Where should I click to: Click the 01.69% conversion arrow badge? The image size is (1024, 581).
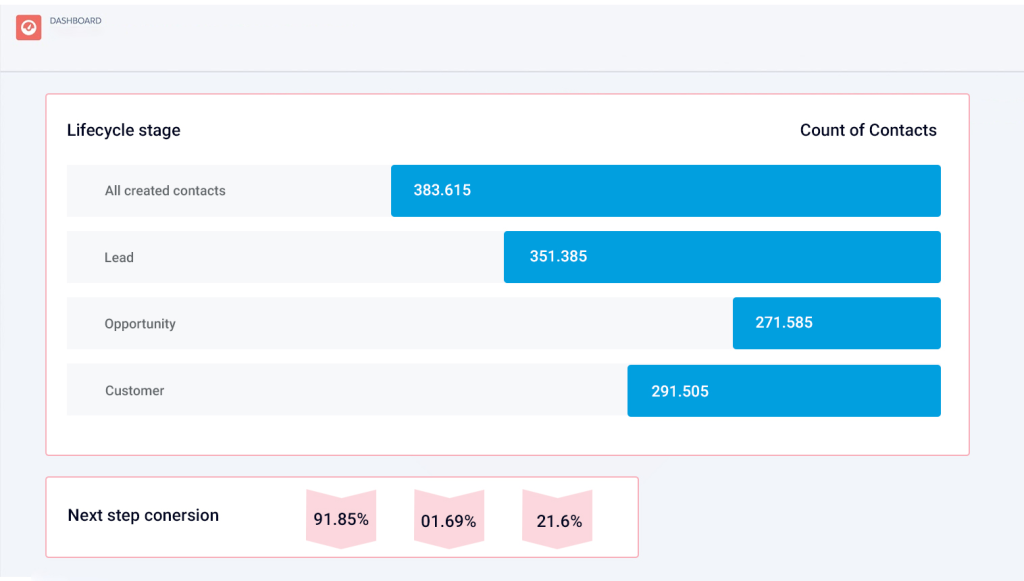tap(449, 519)
